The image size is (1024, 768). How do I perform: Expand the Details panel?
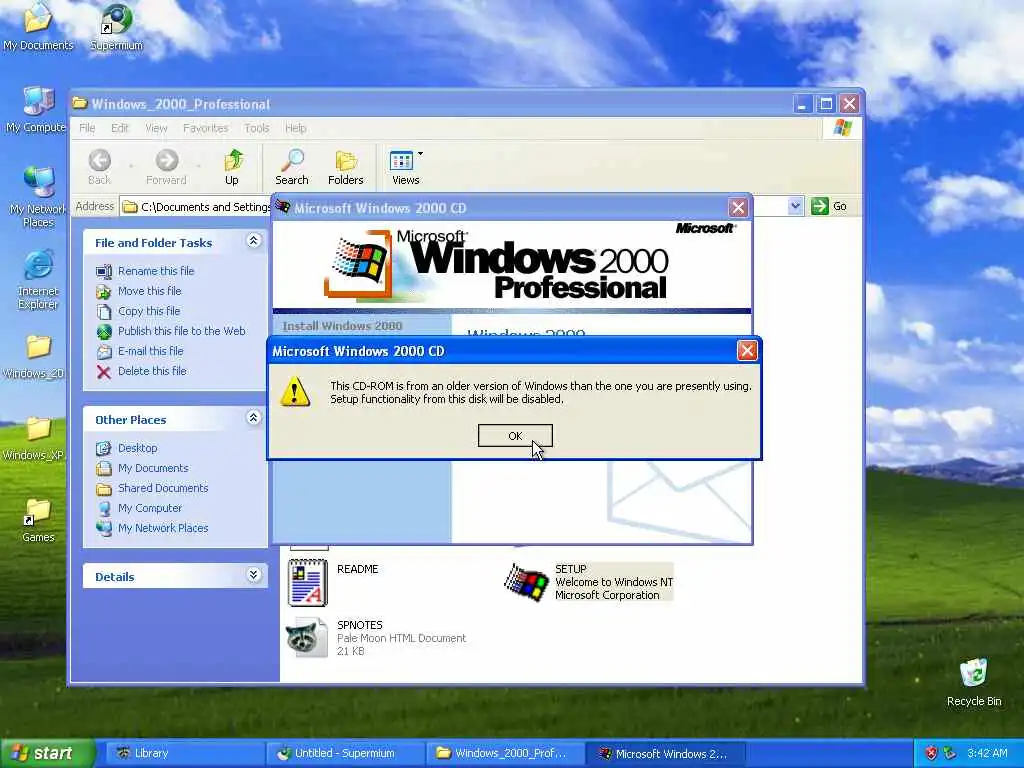[x=253, y=575]
